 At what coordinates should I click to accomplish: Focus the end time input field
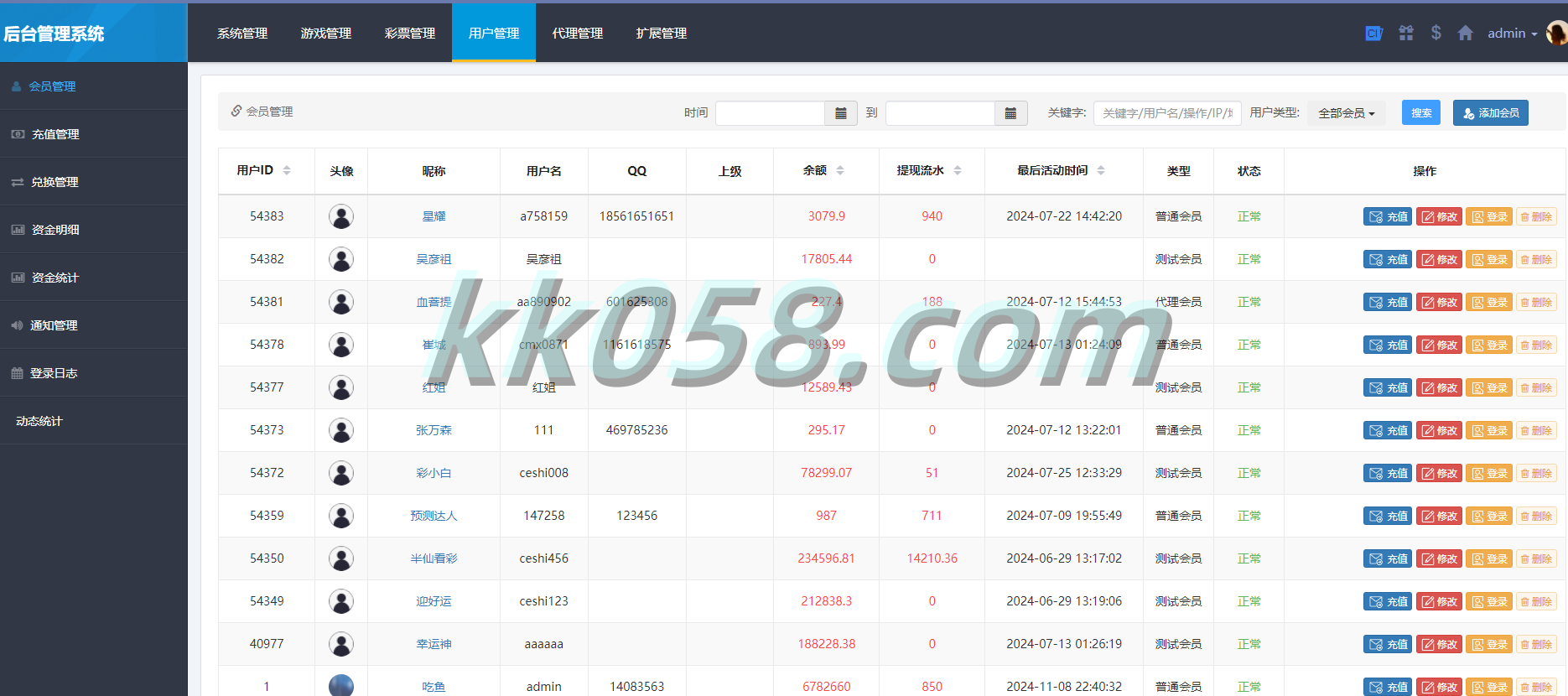[x=940, y=113]
